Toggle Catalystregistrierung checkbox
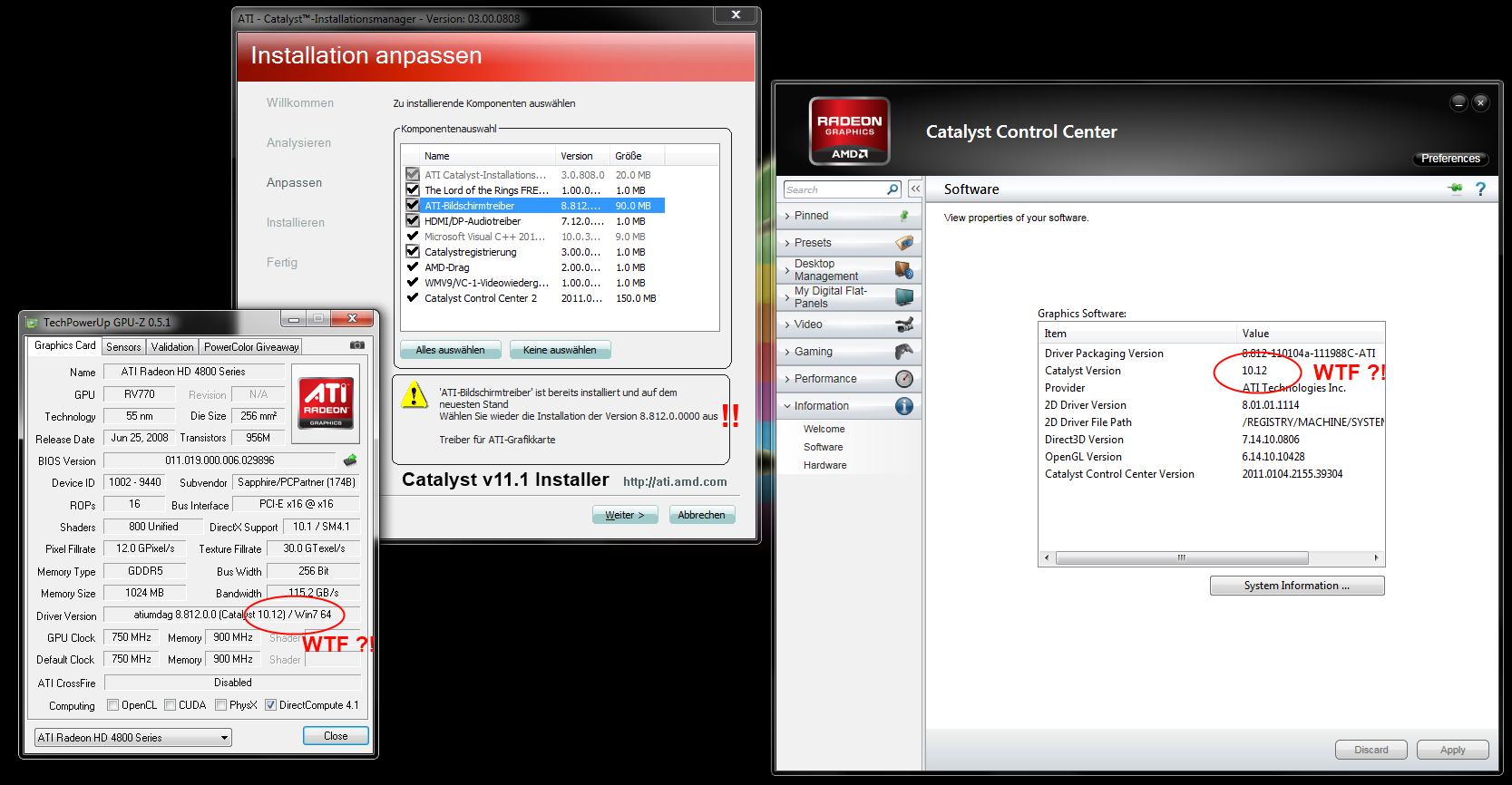This screenshot has height=785, width=1512. coord(413,251)
